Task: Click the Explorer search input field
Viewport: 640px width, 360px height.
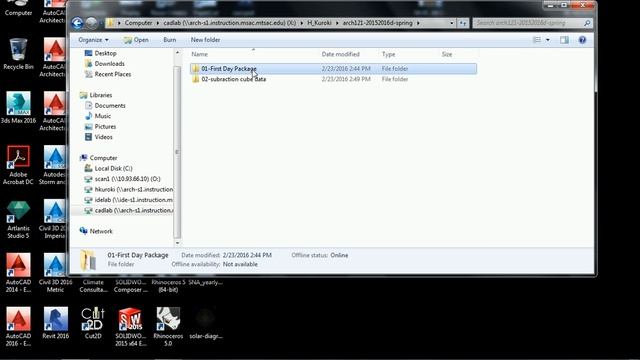Action: [528, 23]
